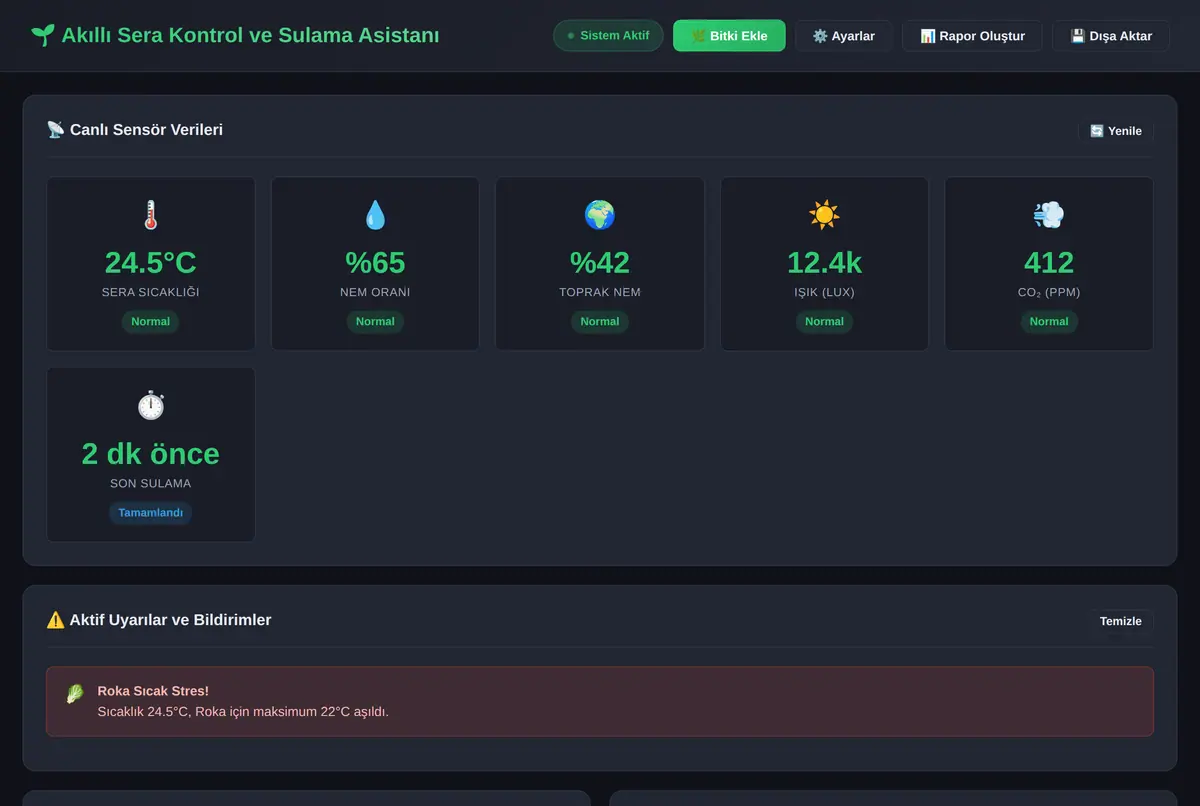The height and width of the screenshot is (806, 1200).
Task: Click the Normal badge under Sera Sıcaklığı
Action: point(151,322)
